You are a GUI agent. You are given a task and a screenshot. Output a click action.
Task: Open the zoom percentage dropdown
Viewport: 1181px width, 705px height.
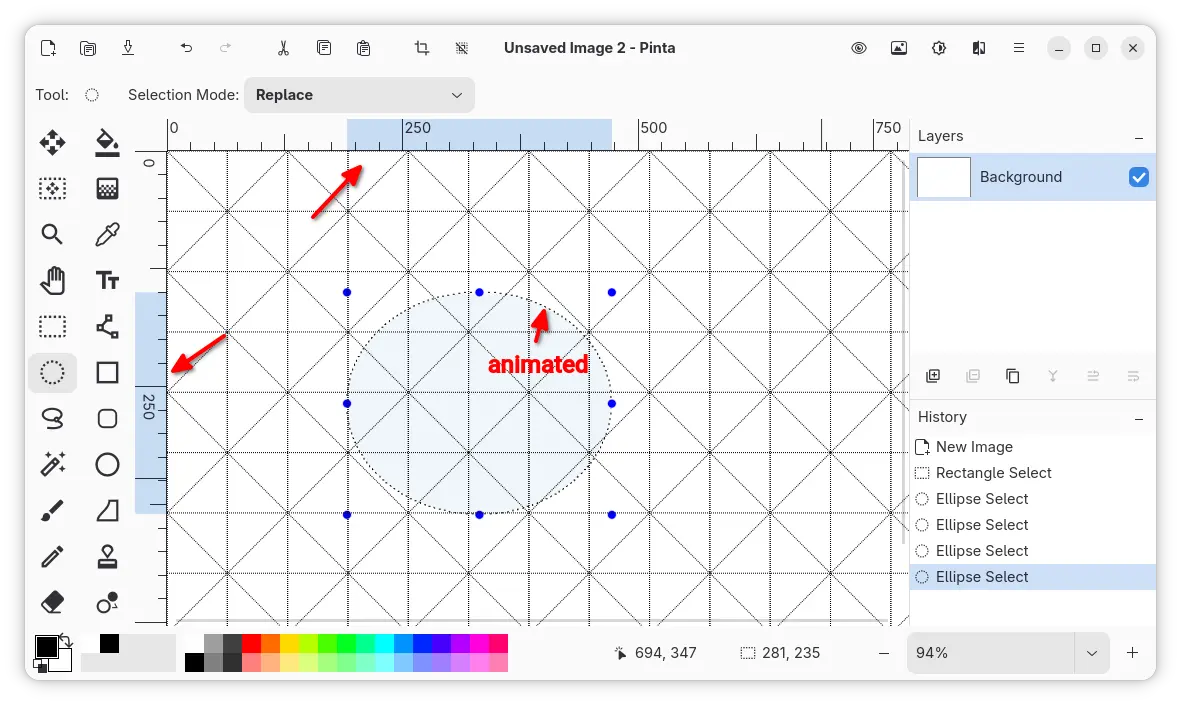(x=1091, y=653)
